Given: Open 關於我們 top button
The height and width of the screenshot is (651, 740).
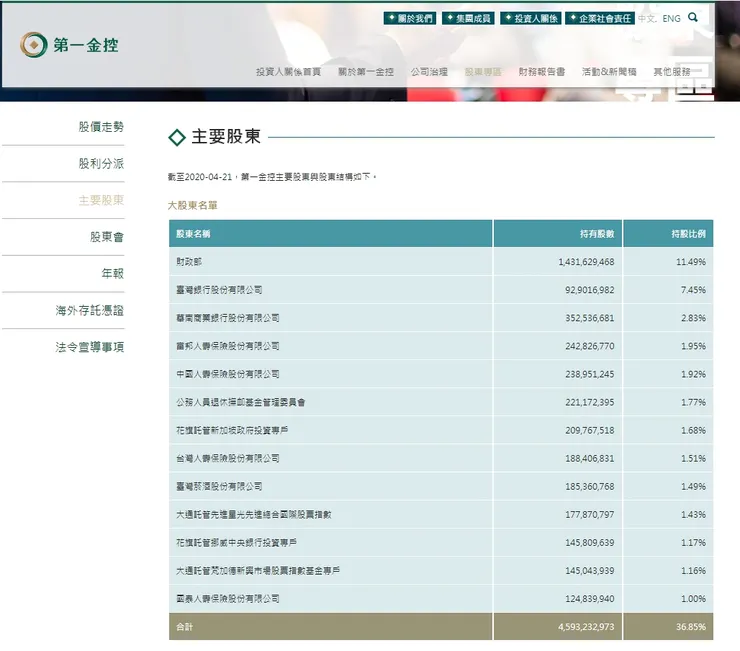Looking at the screenshot, I should [x=410, y=18].
